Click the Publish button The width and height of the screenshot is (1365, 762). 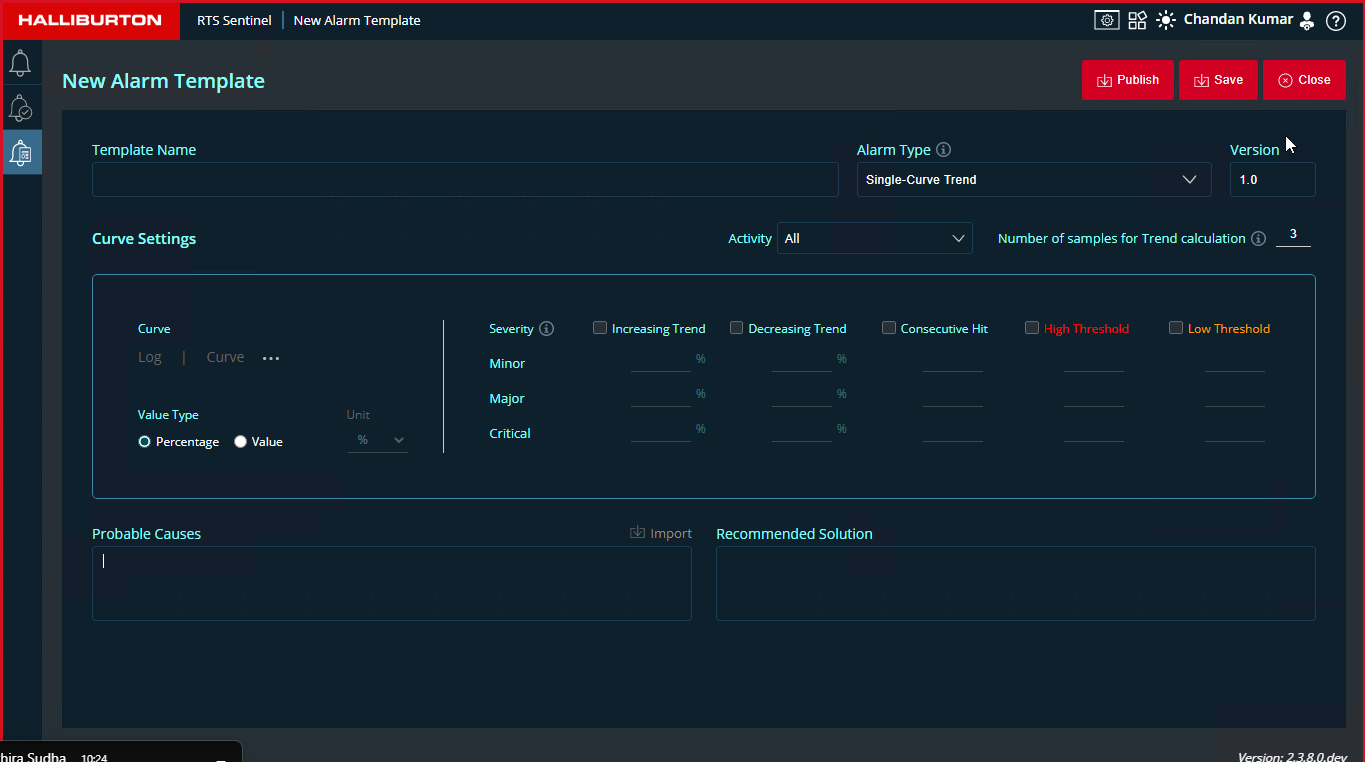click(x=1127, y=80)
